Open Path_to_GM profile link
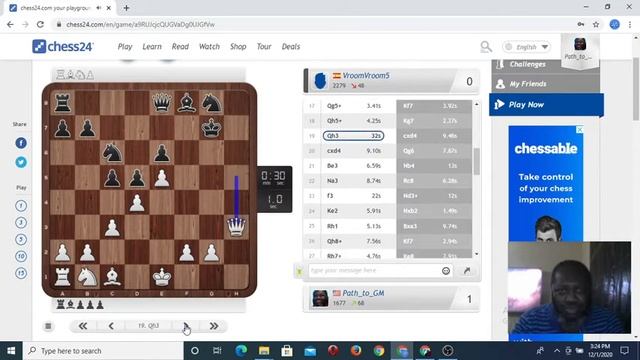 [x=363, y=293]
